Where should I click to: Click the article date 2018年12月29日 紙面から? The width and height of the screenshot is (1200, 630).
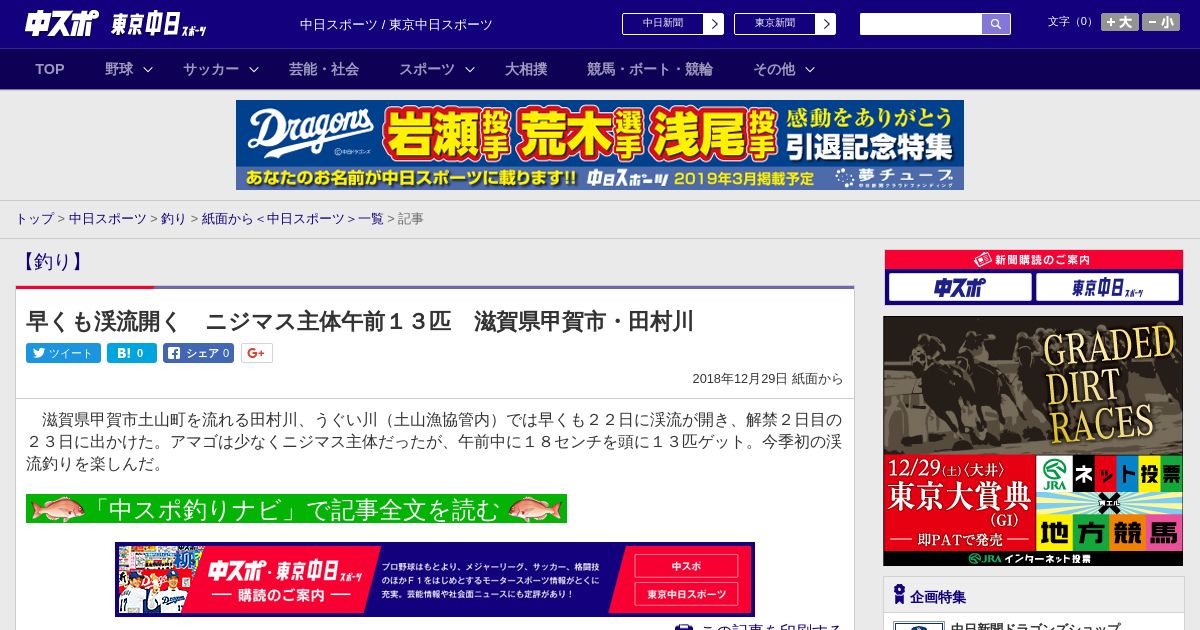[768, 379]
